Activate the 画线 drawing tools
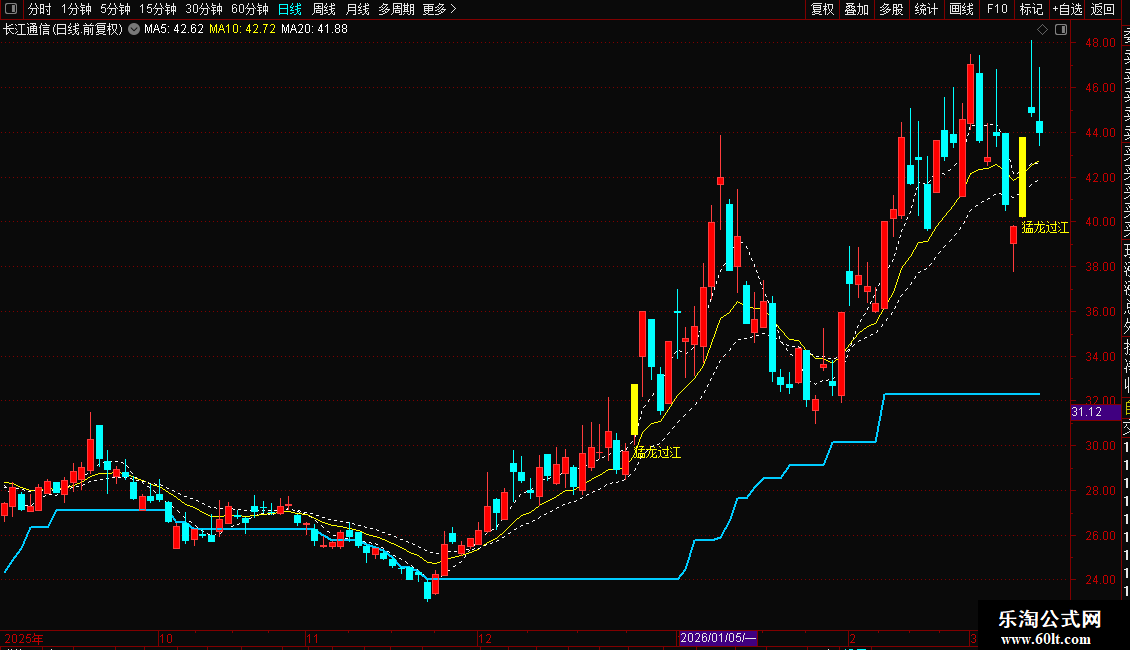 pos(961,9)
